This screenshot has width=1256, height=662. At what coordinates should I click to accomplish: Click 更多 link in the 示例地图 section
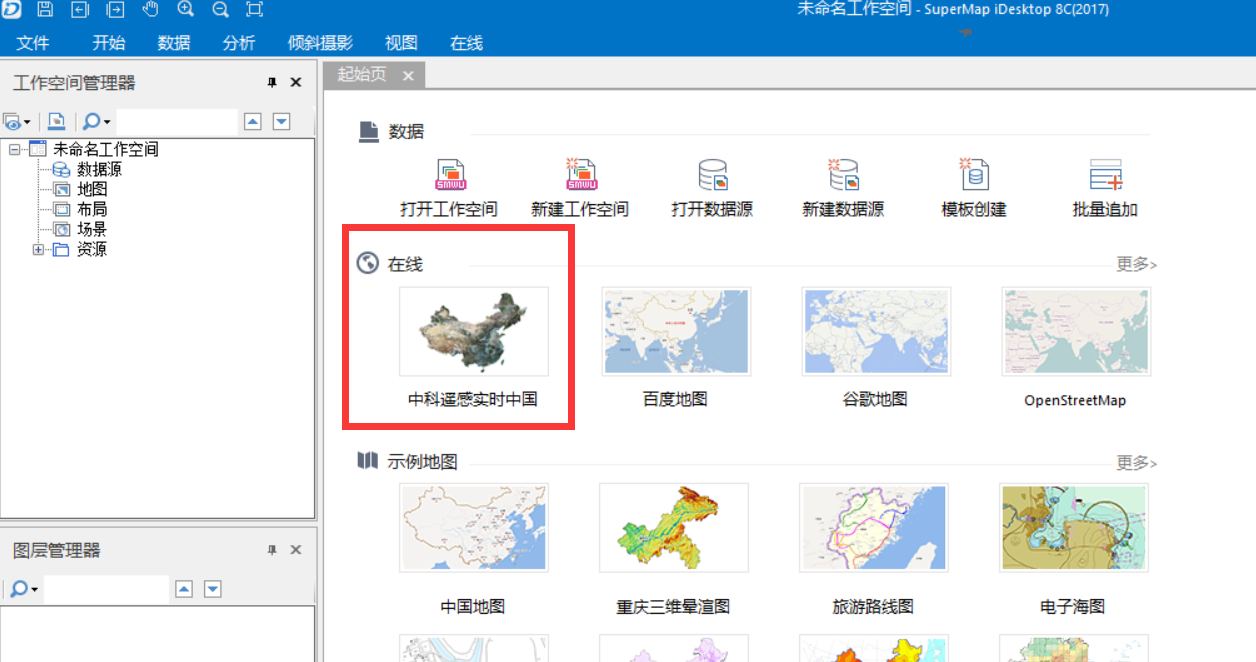coord(1137,464)
